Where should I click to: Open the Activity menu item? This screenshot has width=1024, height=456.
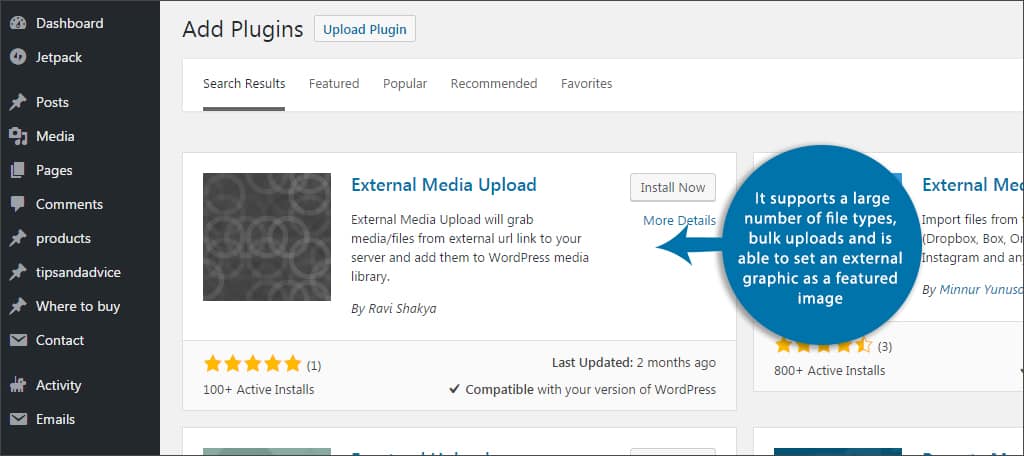(58, 385)
